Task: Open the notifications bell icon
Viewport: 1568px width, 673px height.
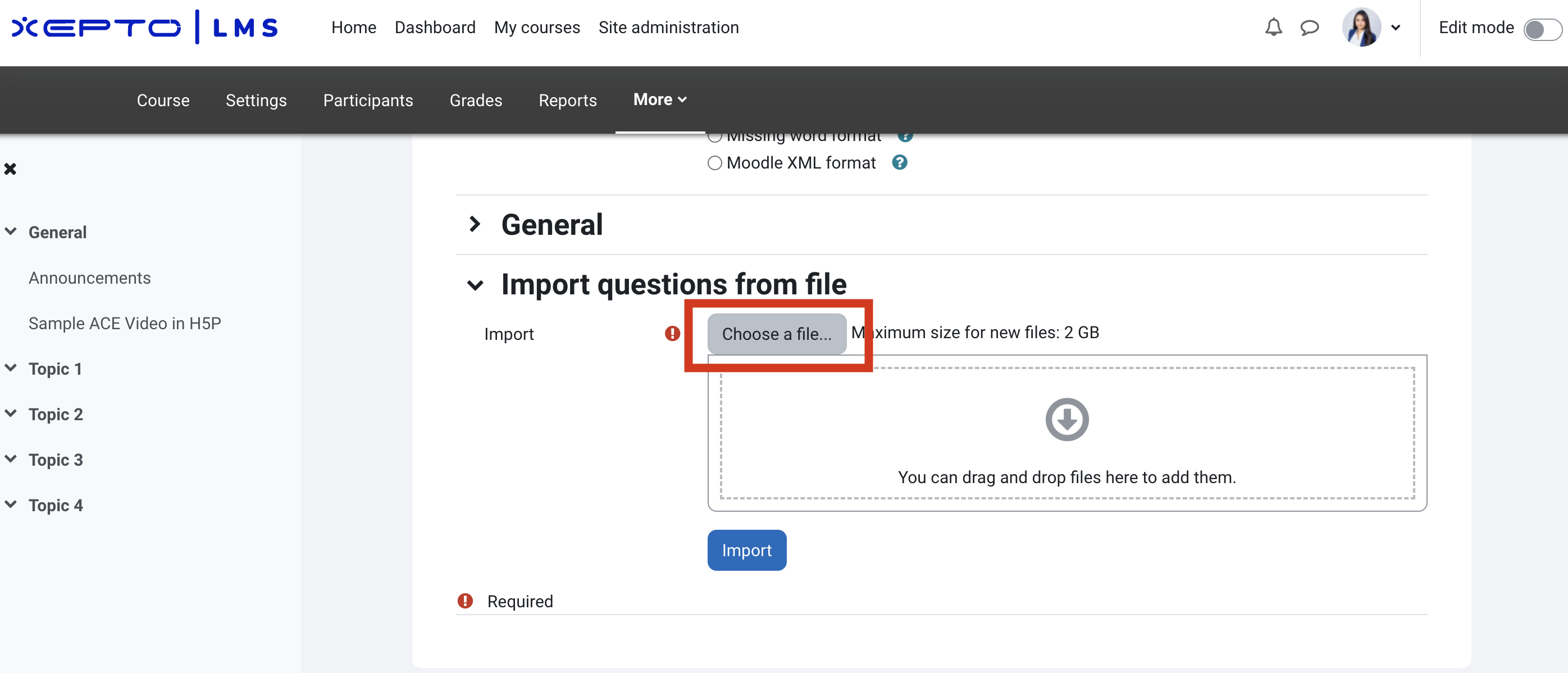Action: [1273, 28]
